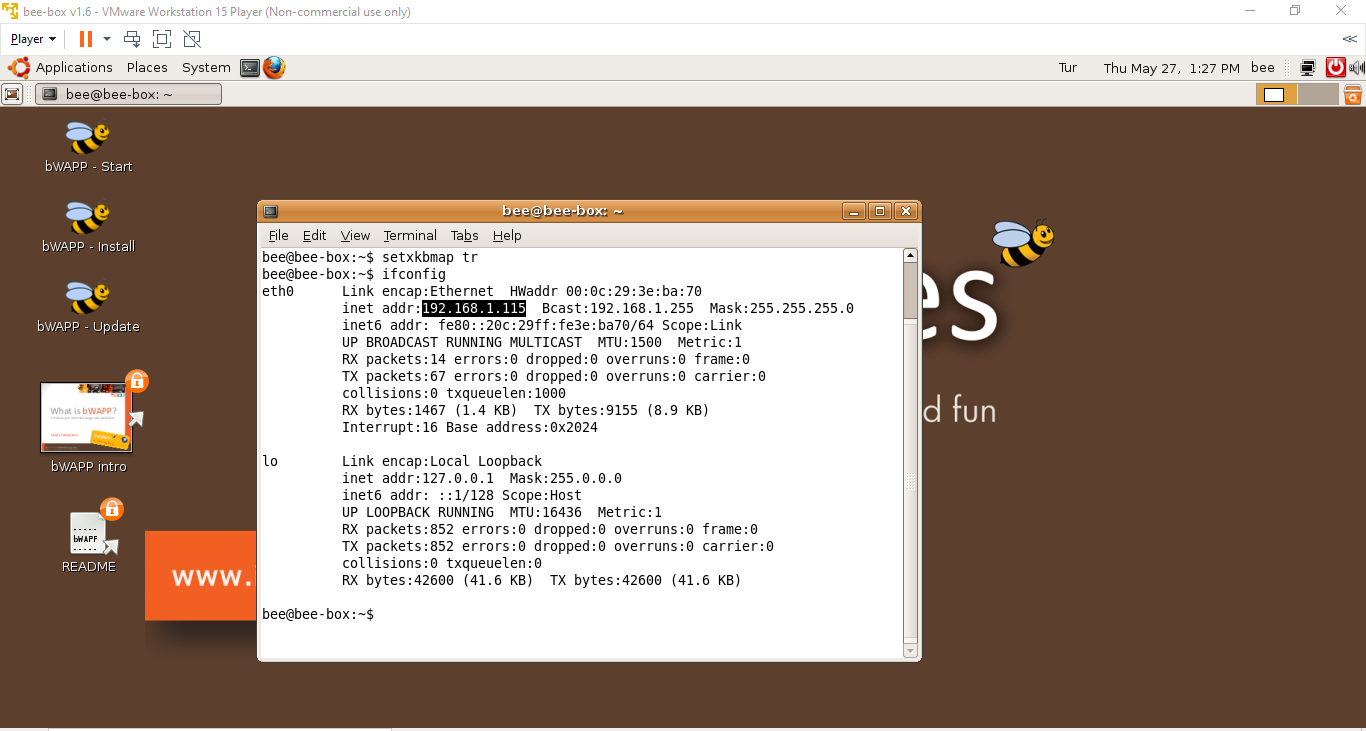Open the Places menu in the panel
The width and height of the screenshot is (1366, 731).
click(x=147, y=67)
